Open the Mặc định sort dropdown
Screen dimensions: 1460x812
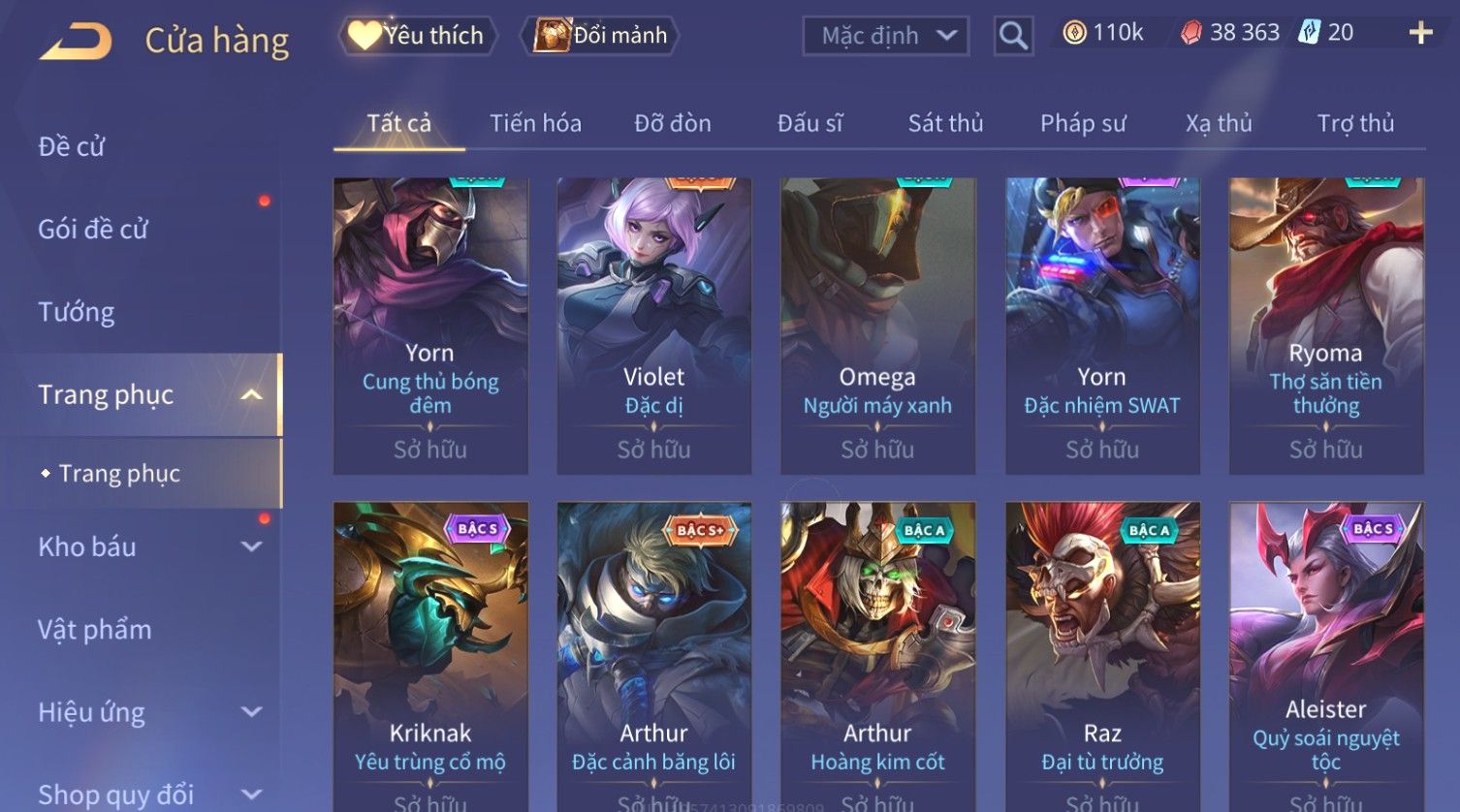(886, 36)
